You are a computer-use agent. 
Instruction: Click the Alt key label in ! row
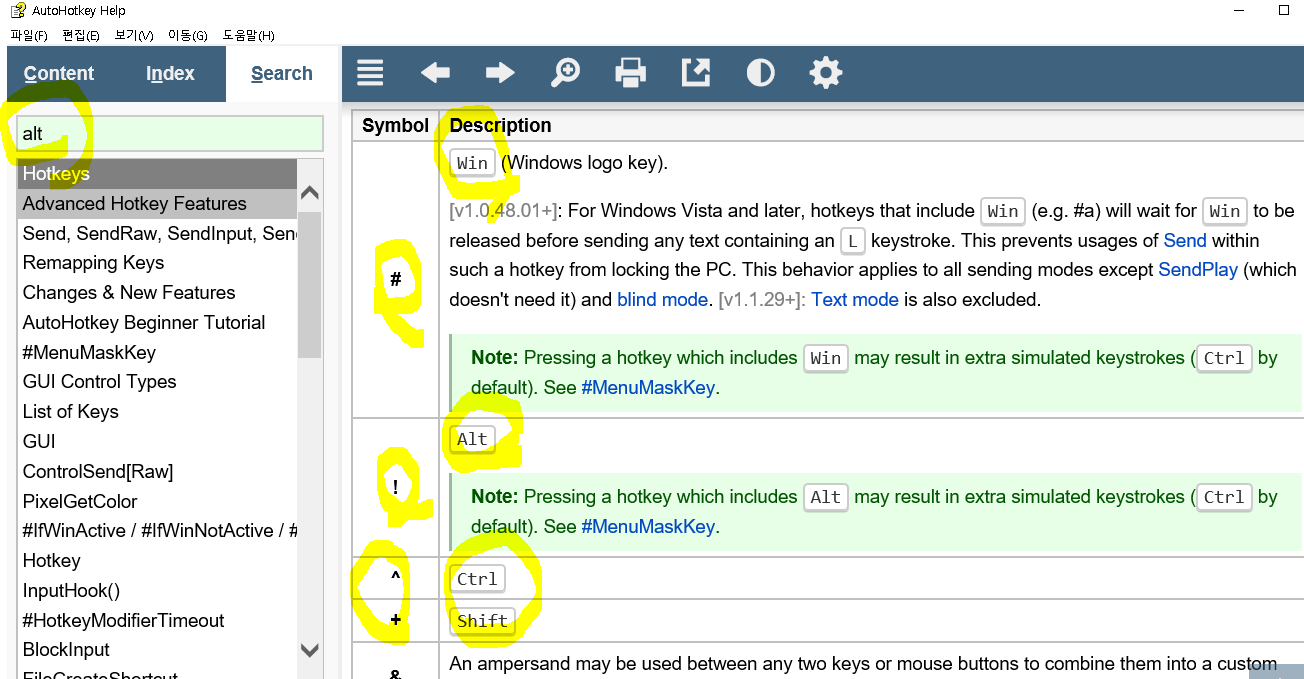click(472, 439)
